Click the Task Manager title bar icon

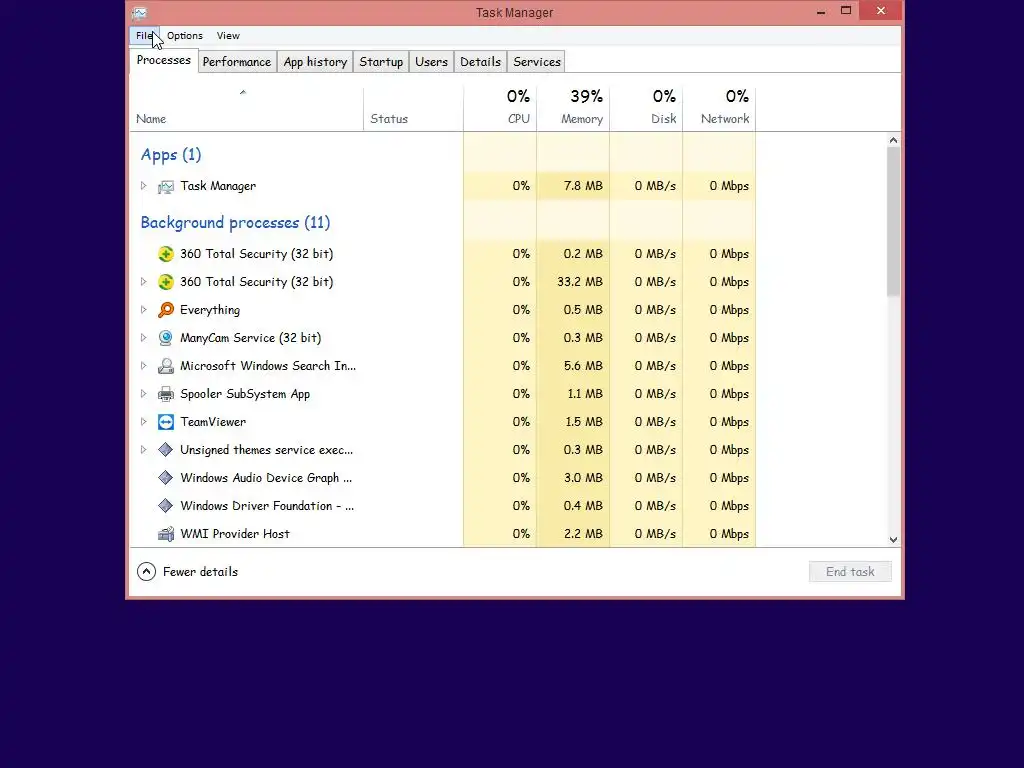click(x=139, y=12)
